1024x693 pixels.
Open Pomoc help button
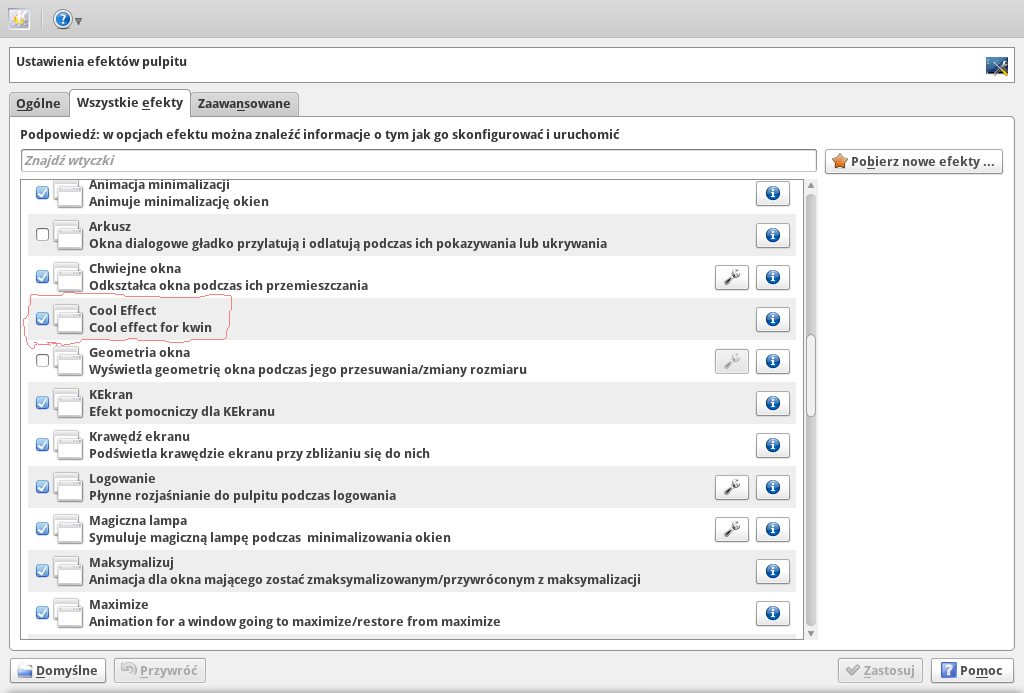tap(972, 671)
